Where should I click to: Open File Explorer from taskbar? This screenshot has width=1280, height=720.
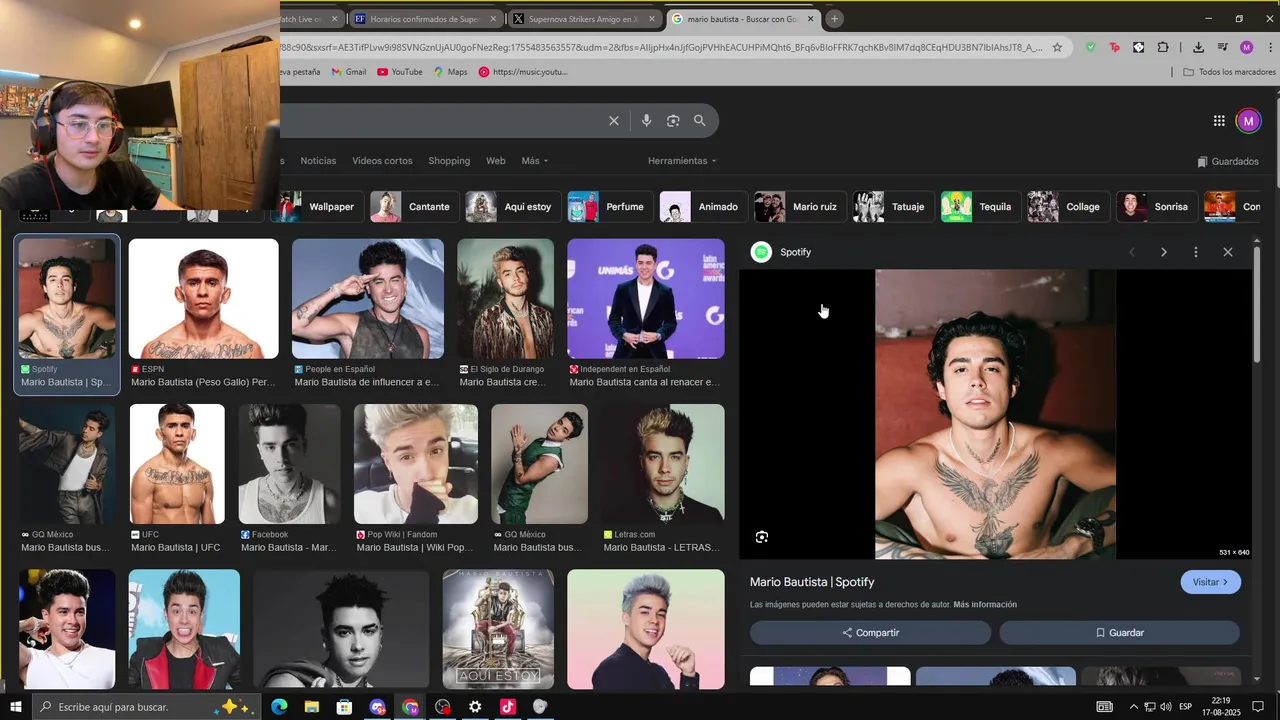(x=311, y=707)
